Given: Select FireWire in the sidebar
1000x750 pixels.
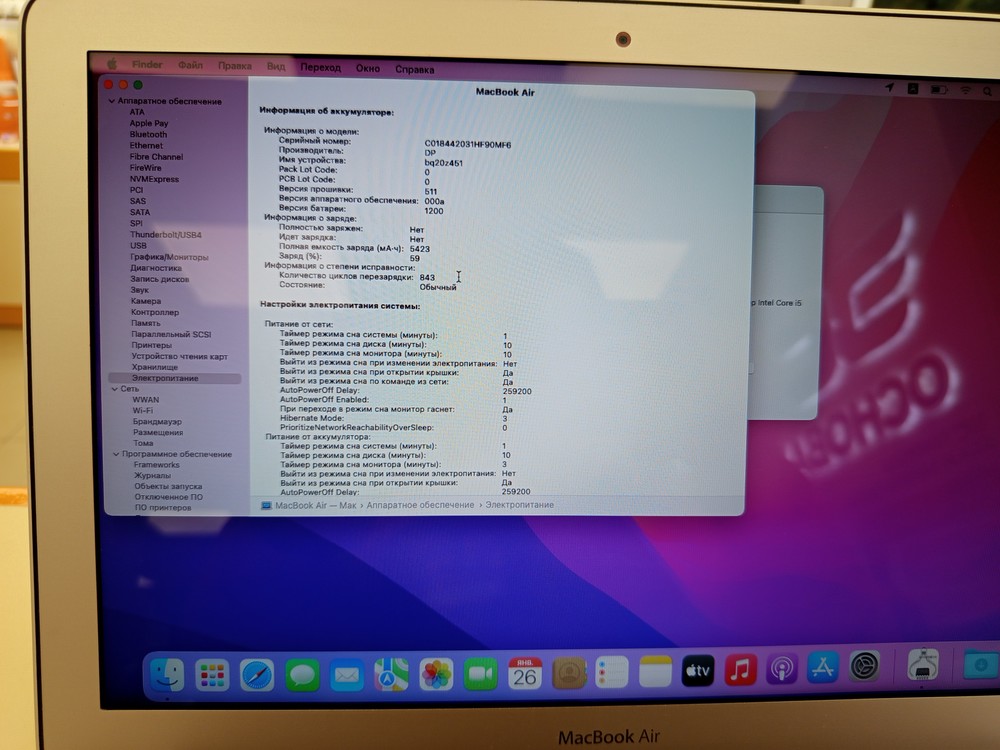Looking at the screenshot, I should [145, 168].
